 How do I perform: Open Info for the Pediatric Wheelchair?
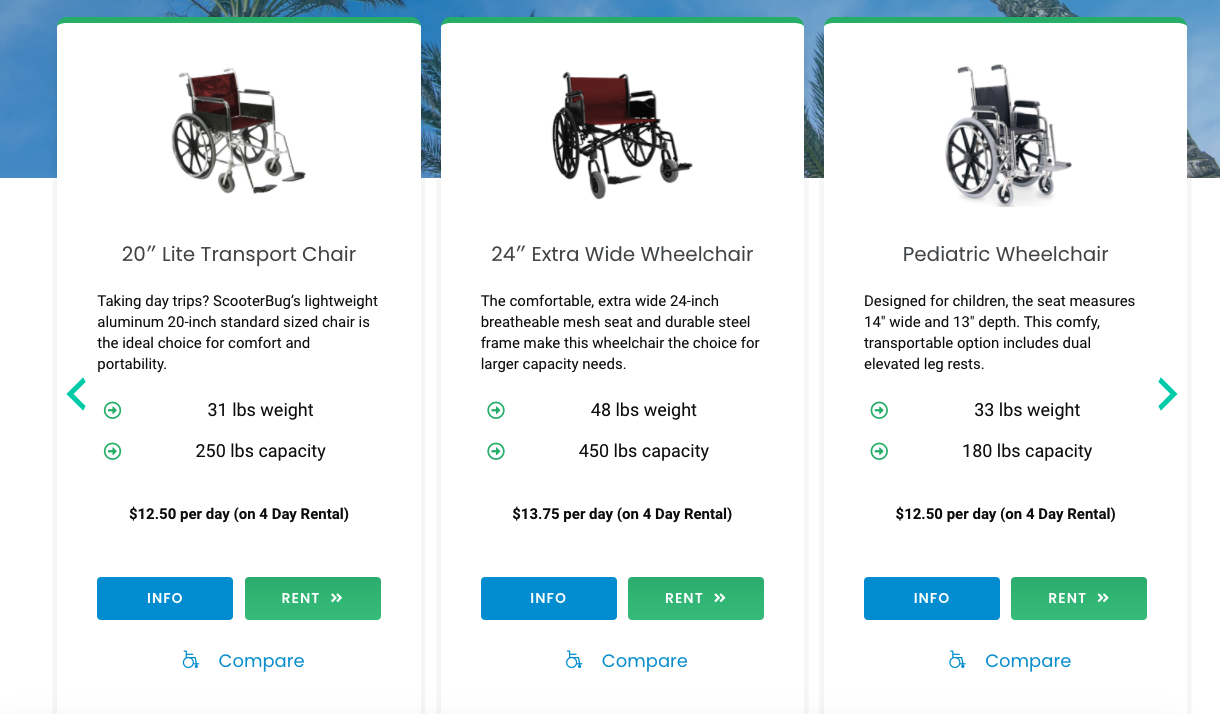[931, 598]
